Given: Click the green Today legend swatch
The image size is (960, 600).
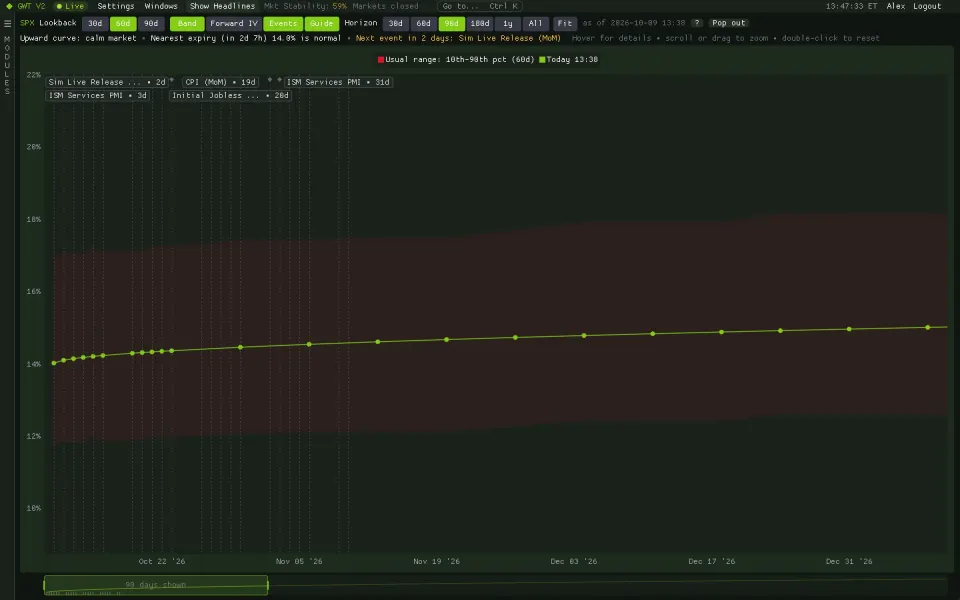Looking at the screenshot, I should tap(542, 59).
